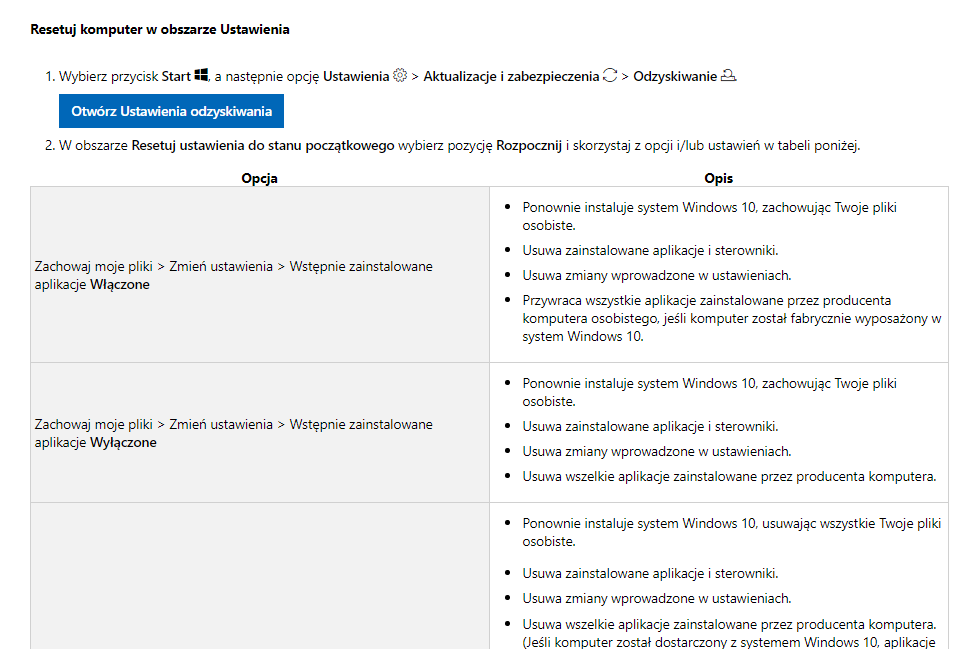Click the Windows Start logo icon

point(201,75)
